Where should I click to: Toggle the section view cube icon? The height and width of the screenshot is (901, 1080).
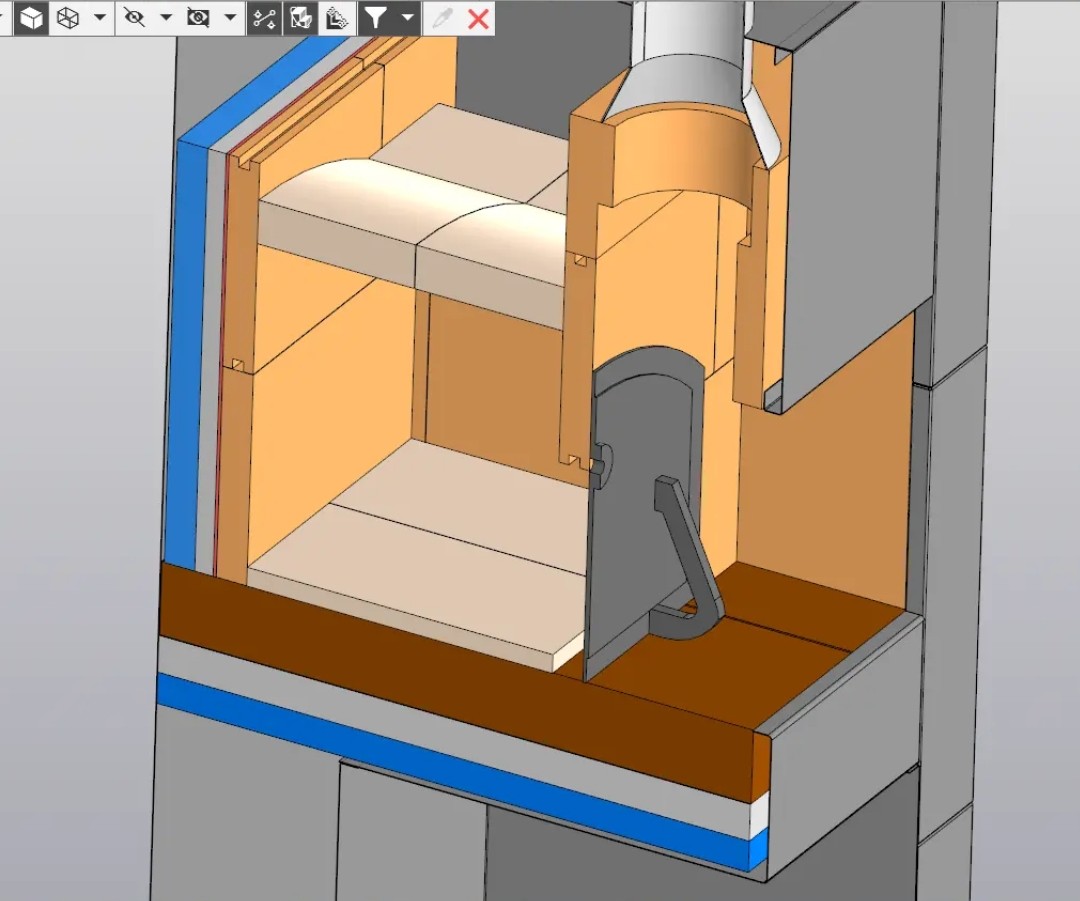[300, 18]
